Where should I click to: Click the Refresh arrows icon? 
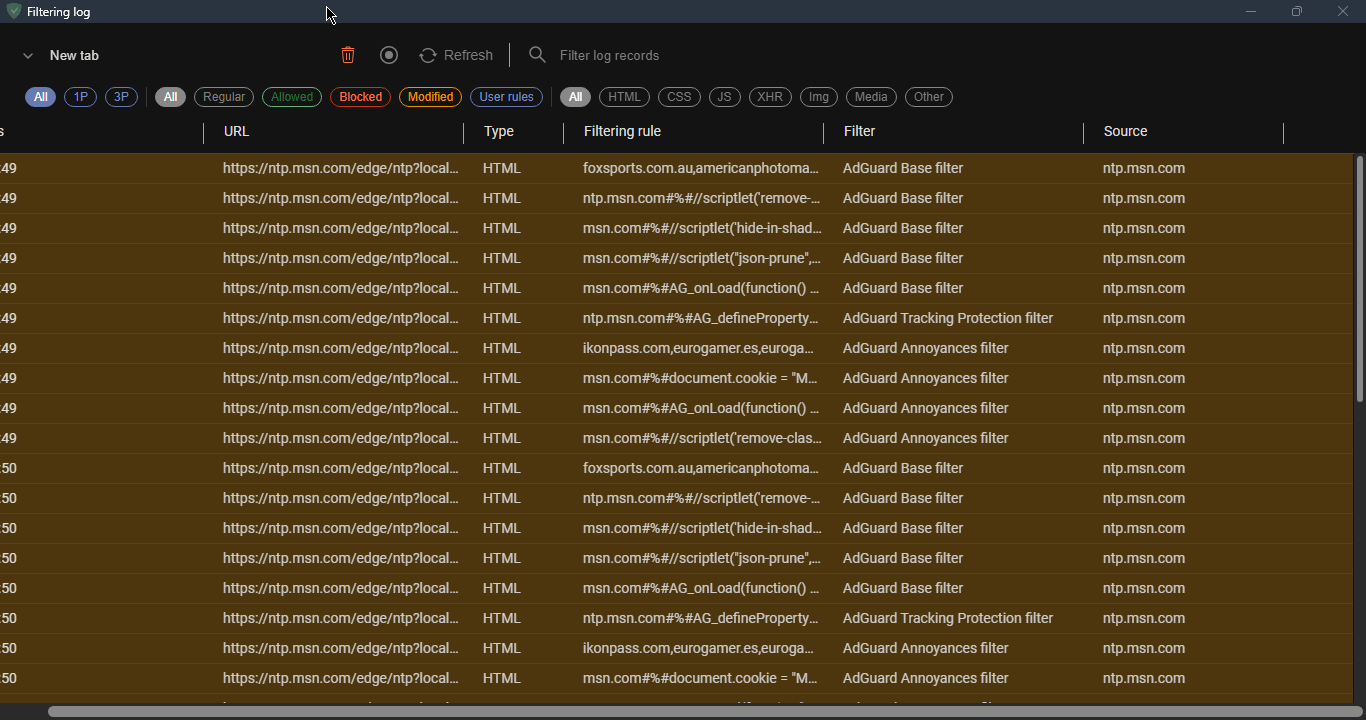428,55
